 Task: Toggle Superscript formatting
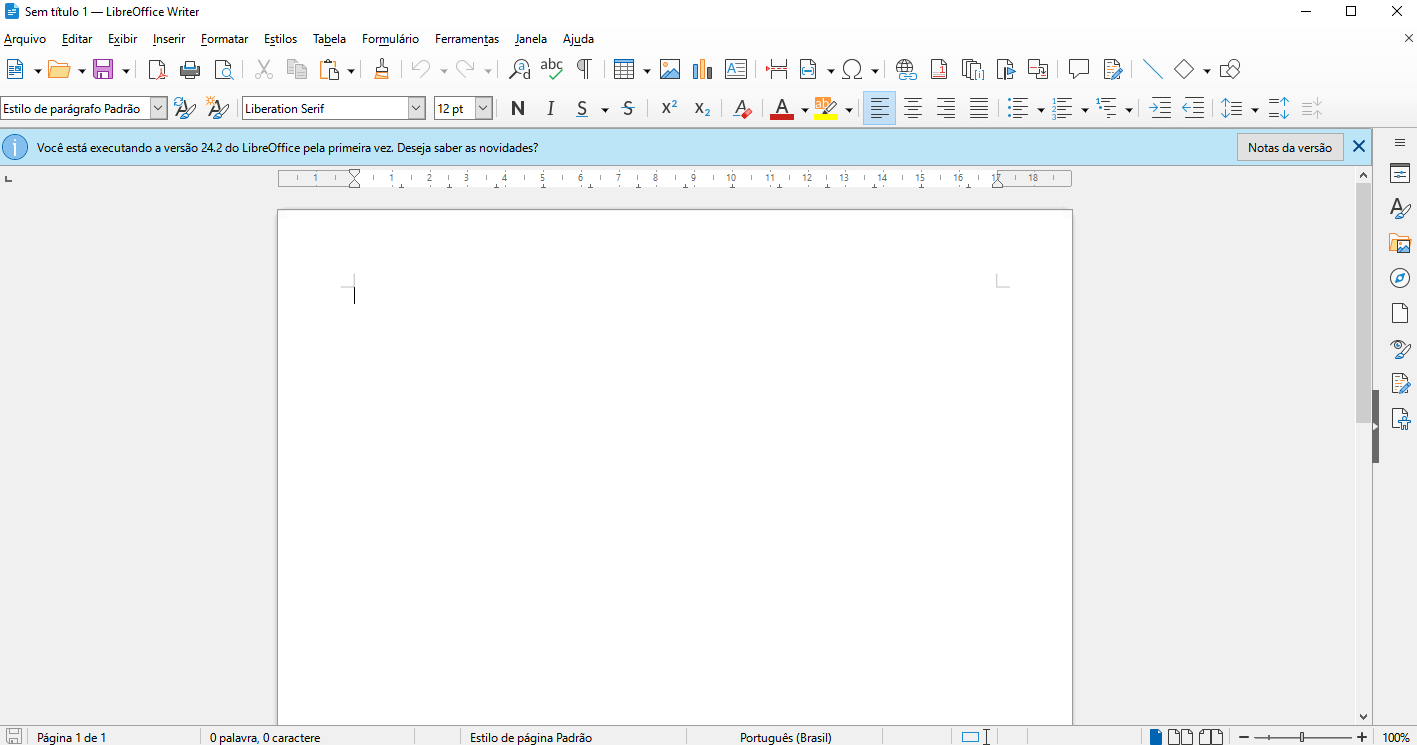click(x=670, y=108)
